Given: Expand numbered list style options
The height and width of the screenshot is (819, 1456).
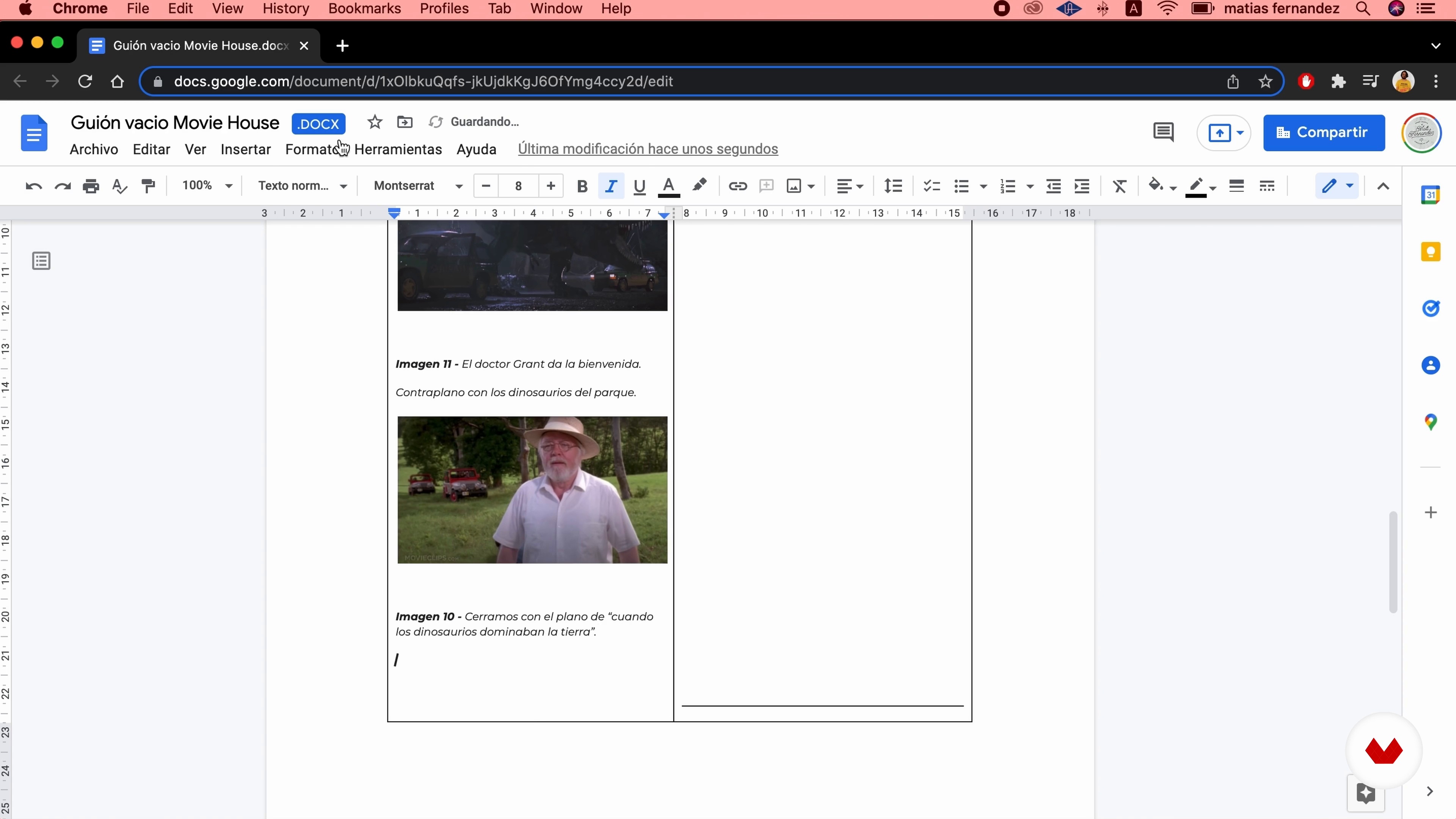Looking at the screenshot, I should (x=1030, y=186).
